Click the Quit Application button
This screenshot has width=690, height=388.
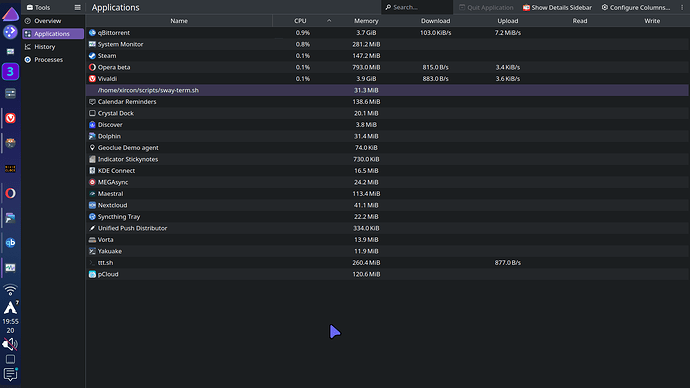(x=486, y=7)
